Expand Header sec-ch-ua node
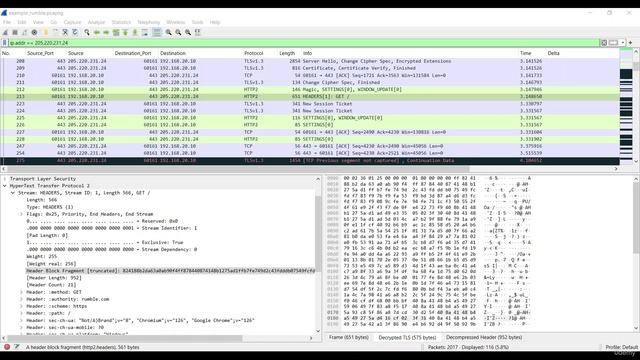 pos(21,320)
